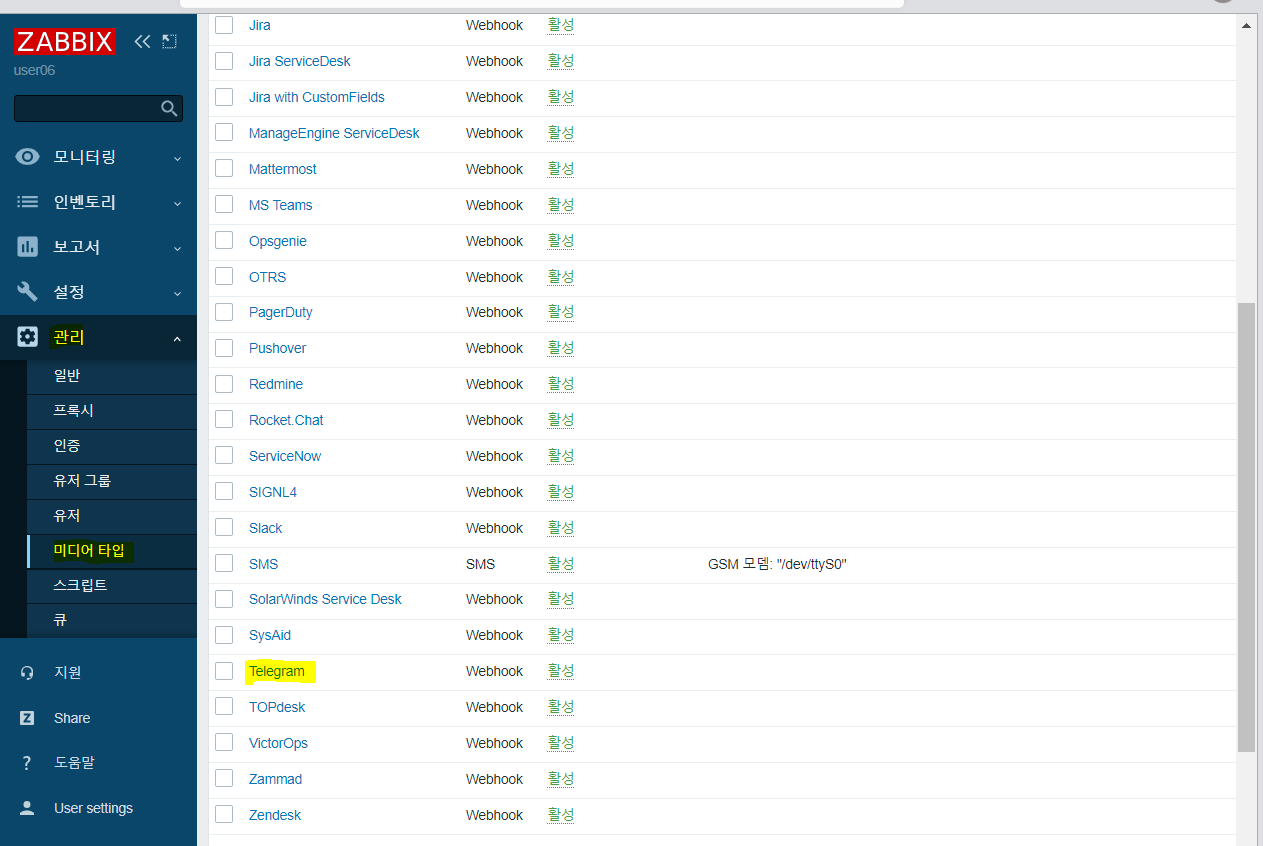Expand the 보고서 menu chevron
Screen dimensions: 1263x846
tap(177, 248)
